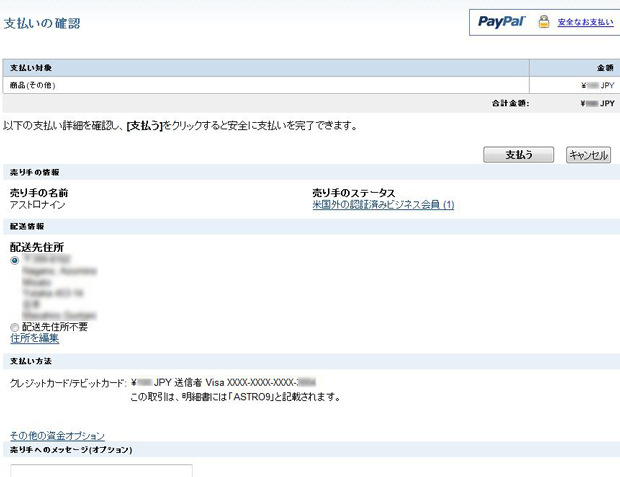Click the 配送情報 section header
The width and height of the screenshot is (620, 477).
pos(27,227)
